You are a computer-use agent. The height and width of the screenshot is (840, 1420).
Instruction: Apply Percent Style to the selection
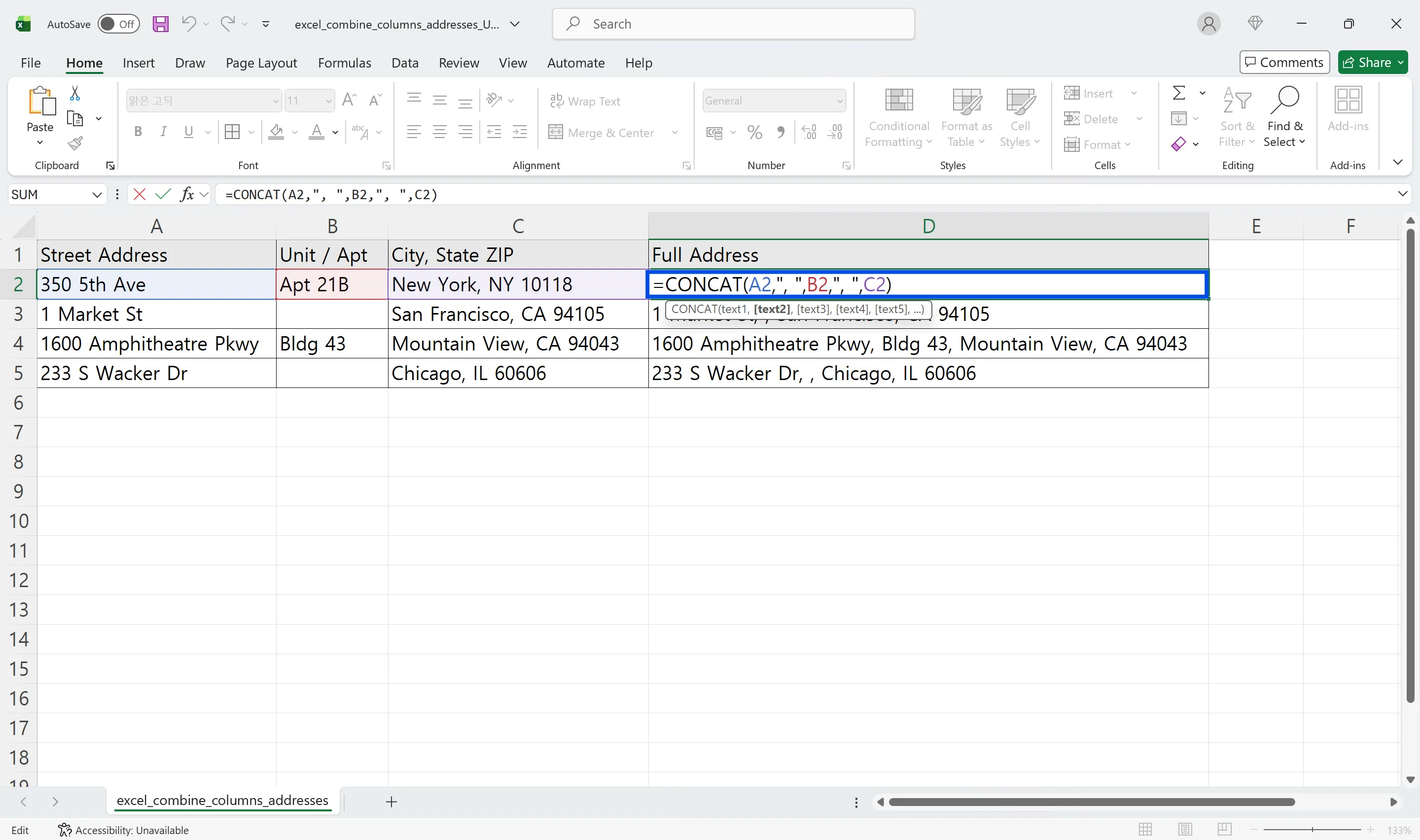754,132
